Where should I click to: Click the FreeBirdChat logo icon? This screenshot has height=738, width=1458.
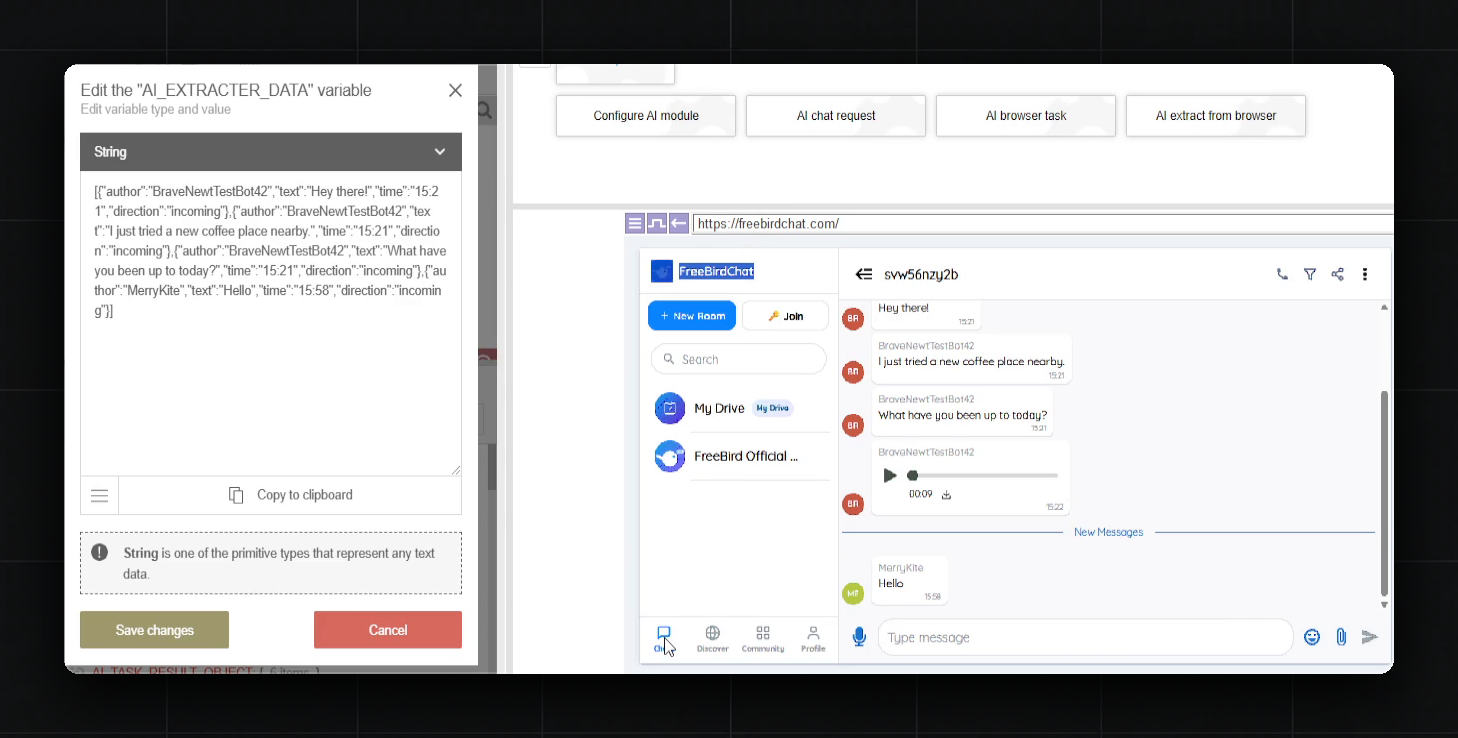(x=662, y=271)
